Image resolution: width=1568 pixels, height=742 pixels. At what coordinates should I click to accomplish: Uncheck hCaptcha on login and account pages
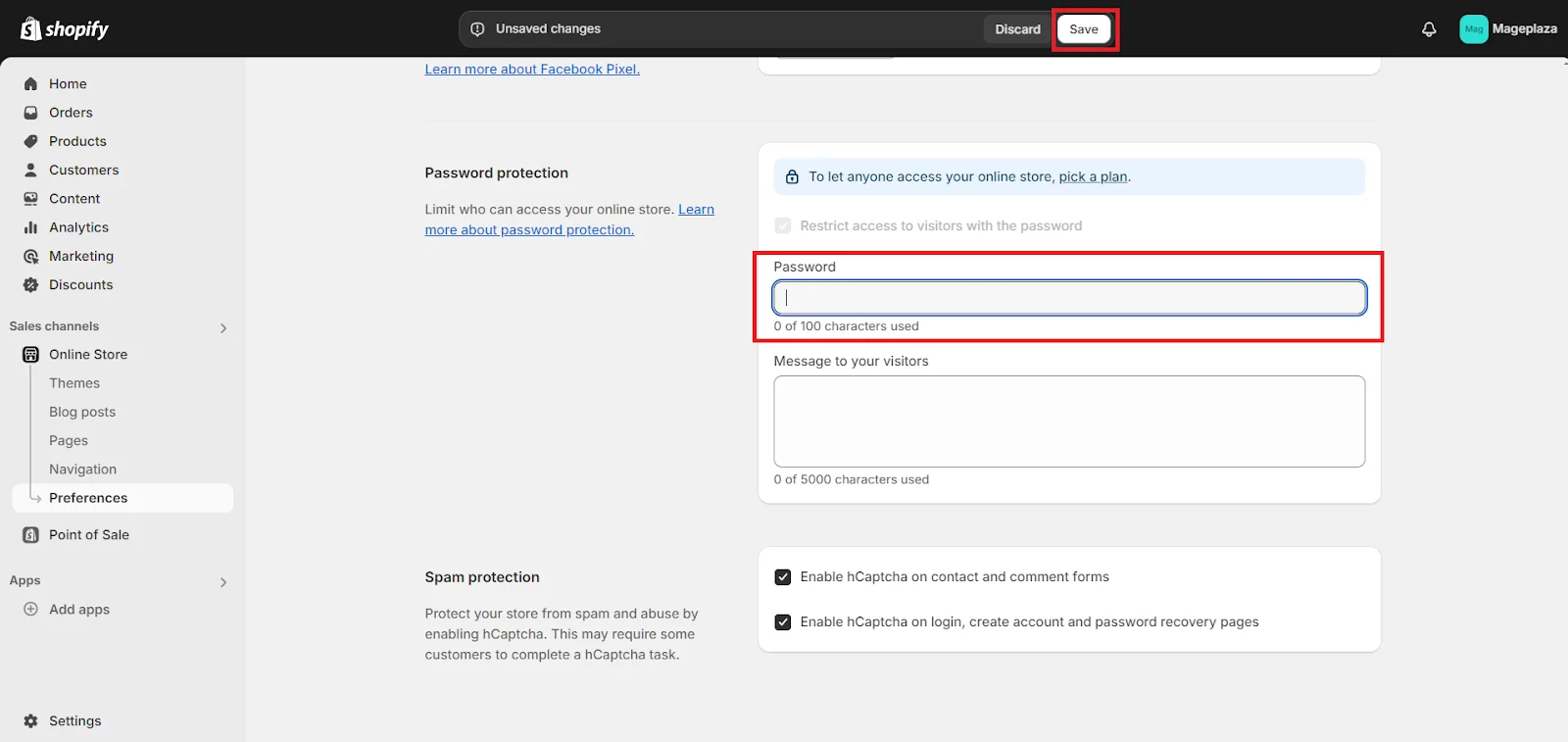783,622
